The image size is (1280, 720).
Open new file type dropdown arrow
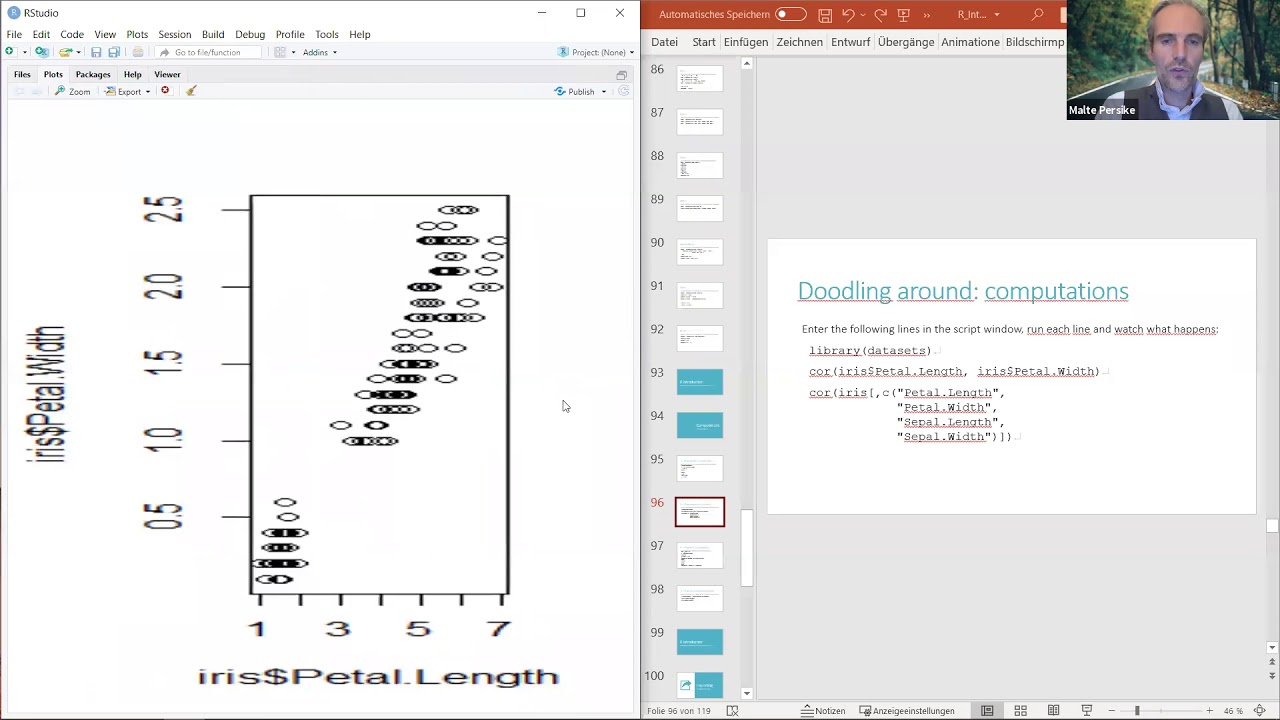pyautogui.click(x=23, y=52)
